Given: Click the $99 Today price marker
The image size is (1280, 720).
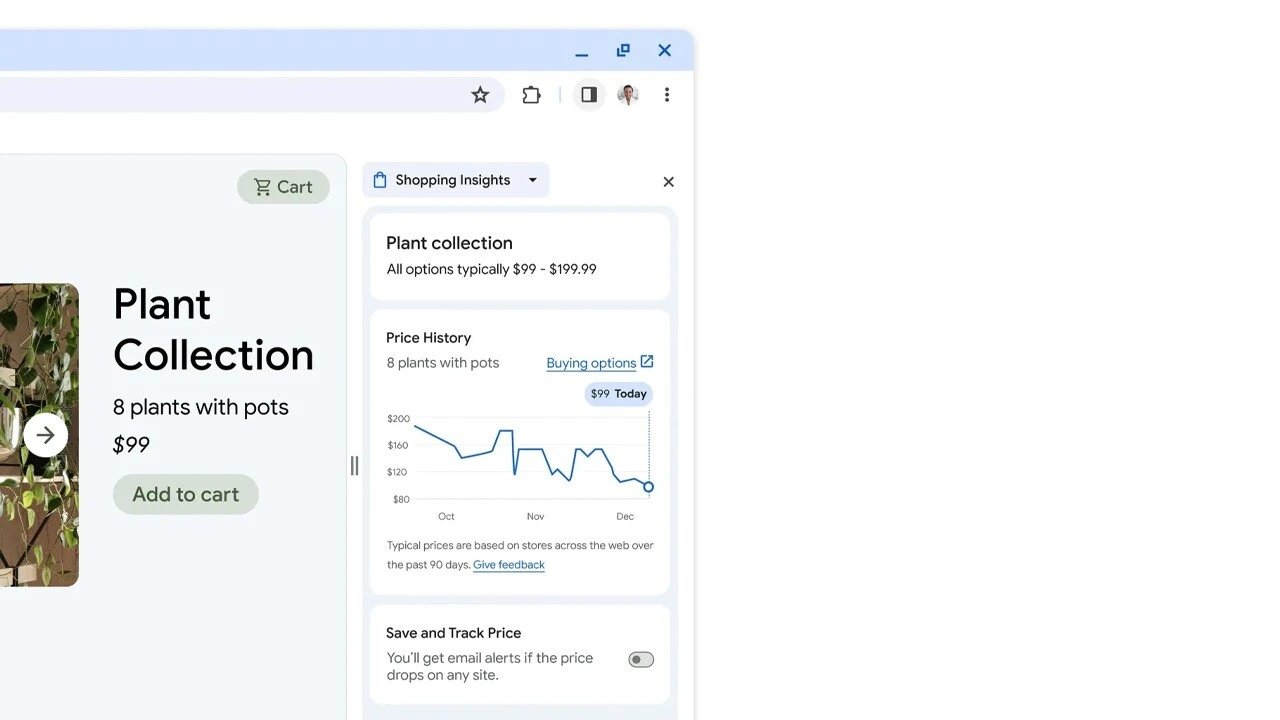Looking at the screenshot, I should point(618,394).
